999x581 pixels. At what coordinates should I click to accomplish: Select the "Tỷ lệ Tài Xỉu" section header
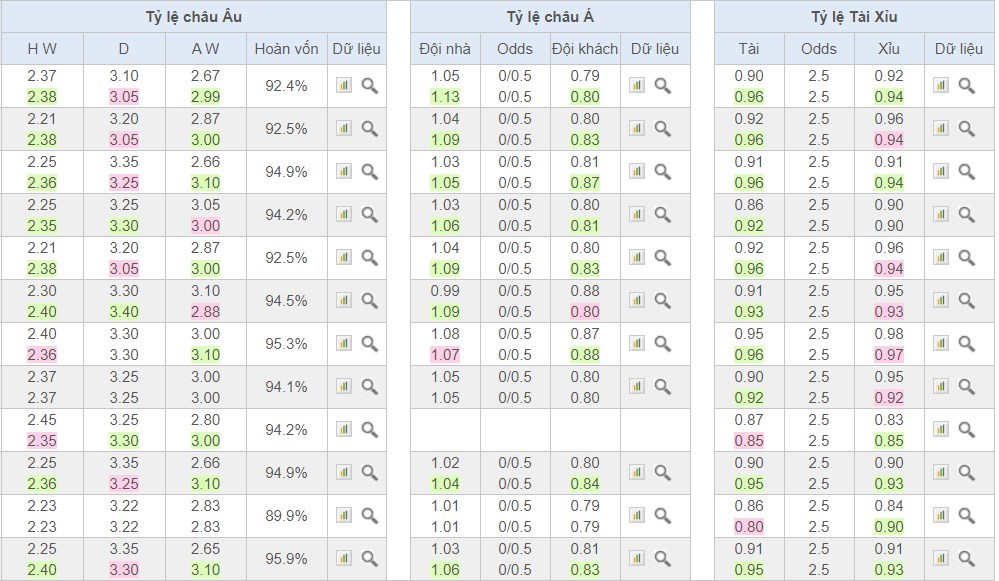pyautogui.click(x=854, y=17)
